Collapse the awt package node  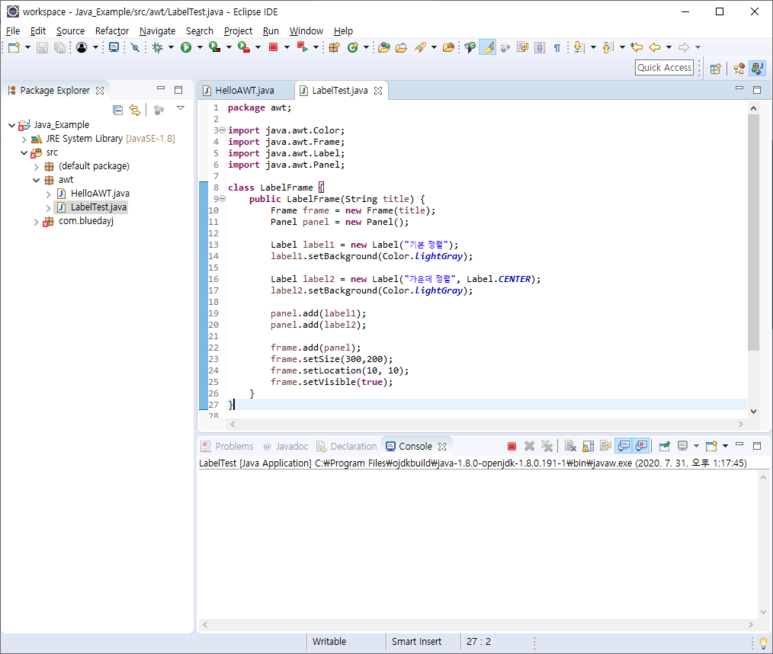(36, 180)
